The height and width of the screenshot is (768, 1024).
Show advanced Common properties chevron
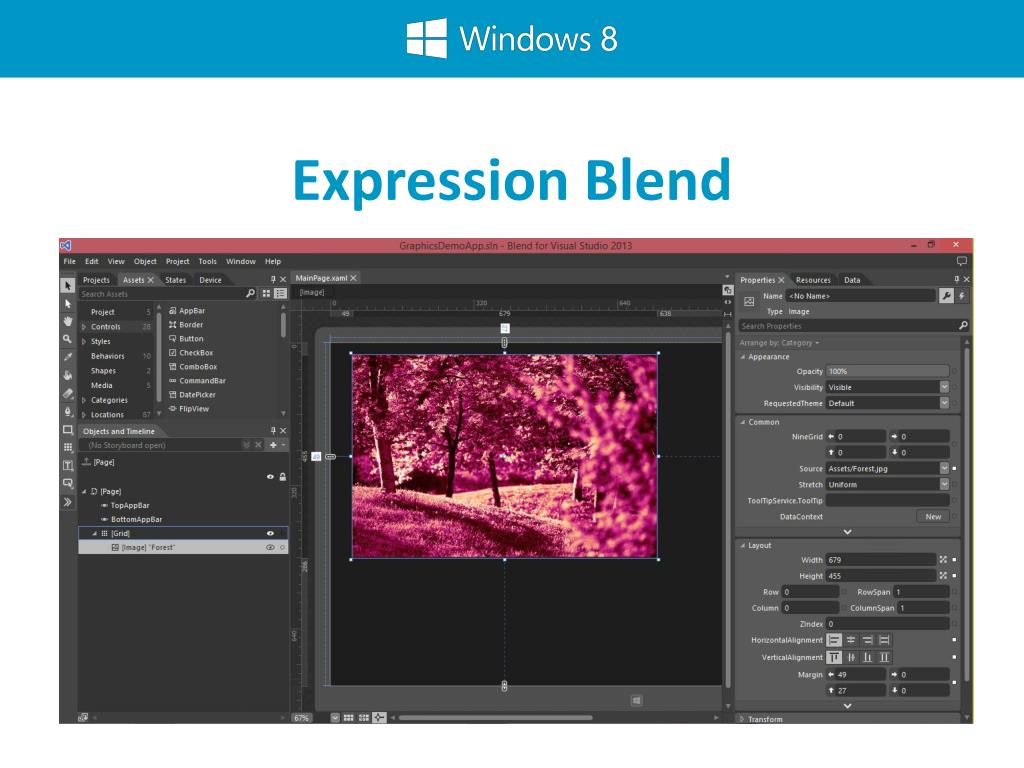pyautogui.click(x=848, y=532)
